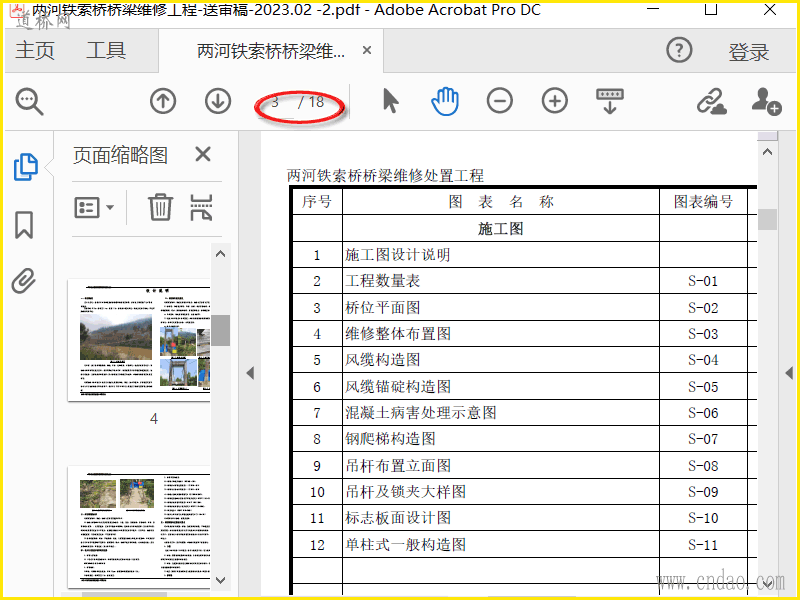
Task: Toggle the page thumbnails panel icon
Action: point(26,167)
